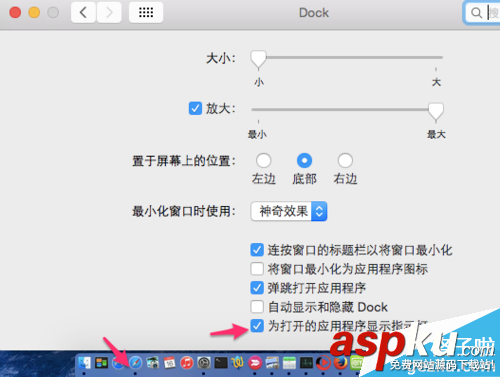Open the 神奇效果 minimize effect dropdown
This screenshot has height=377, width=500.
point(289,211)
